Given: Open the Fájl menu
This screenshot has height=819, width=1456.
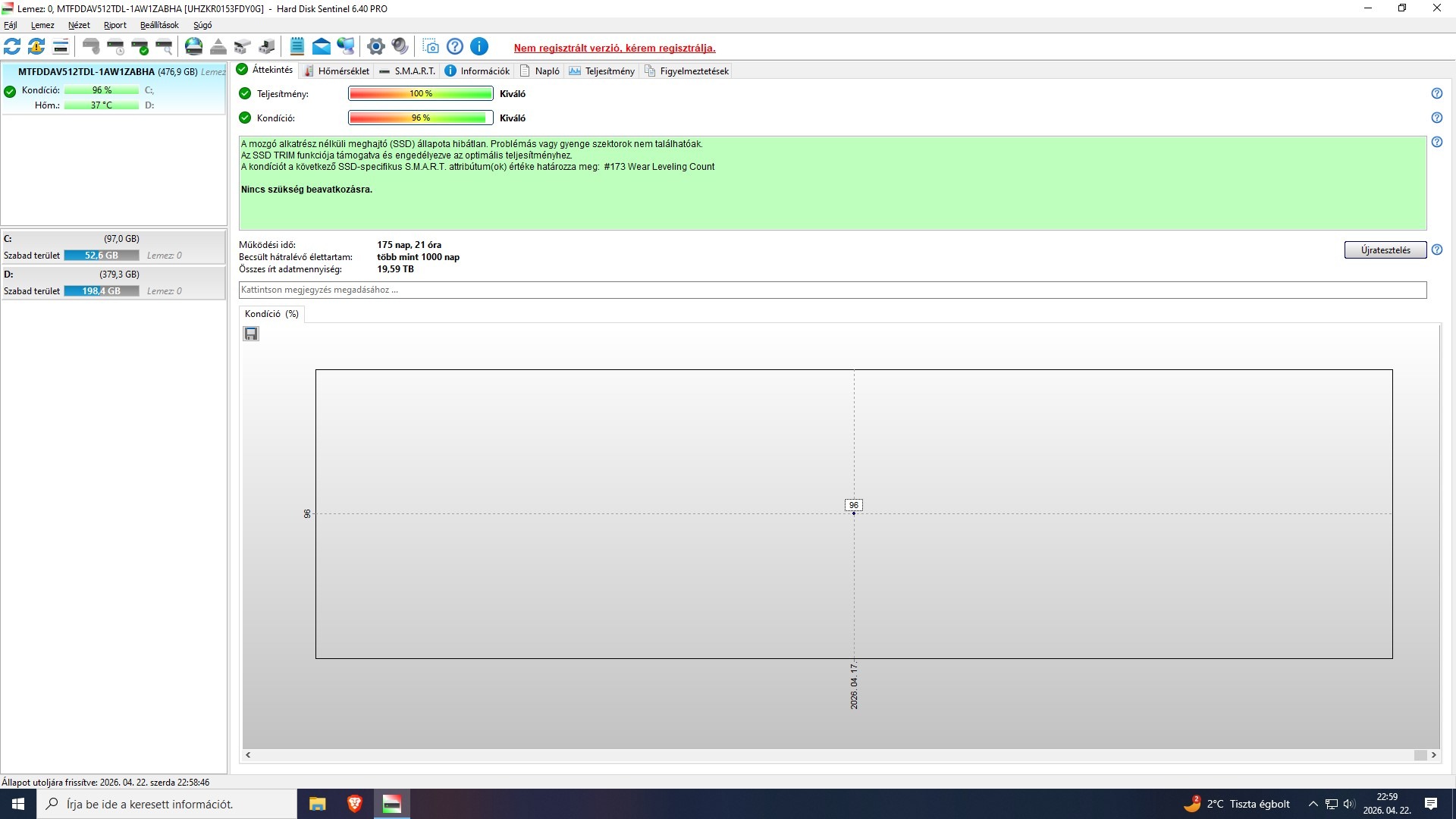Looking at the screenshot, I should tap(11, 25).
